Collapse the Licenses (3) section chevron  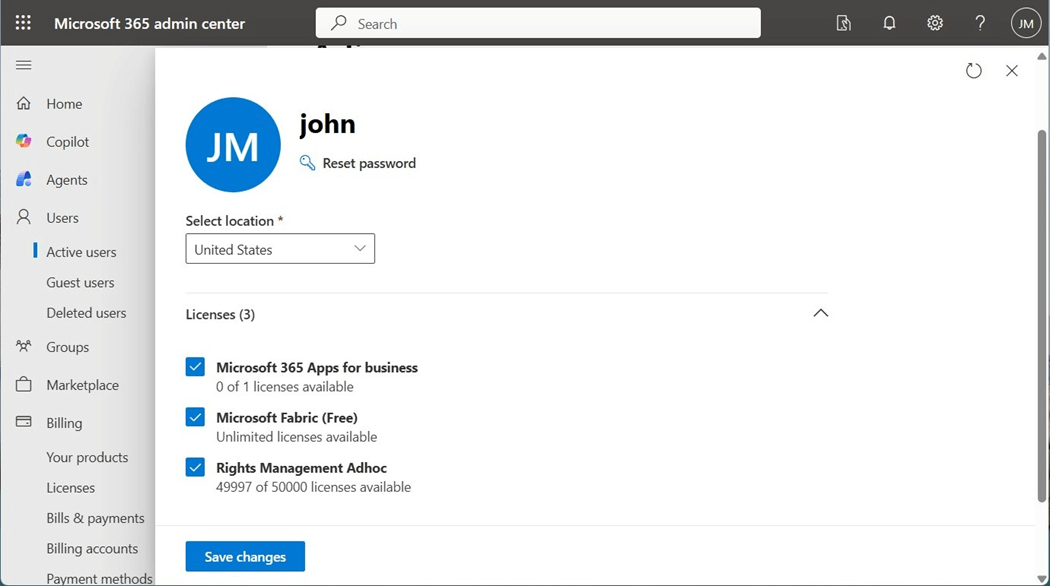(x=821, y=313)
